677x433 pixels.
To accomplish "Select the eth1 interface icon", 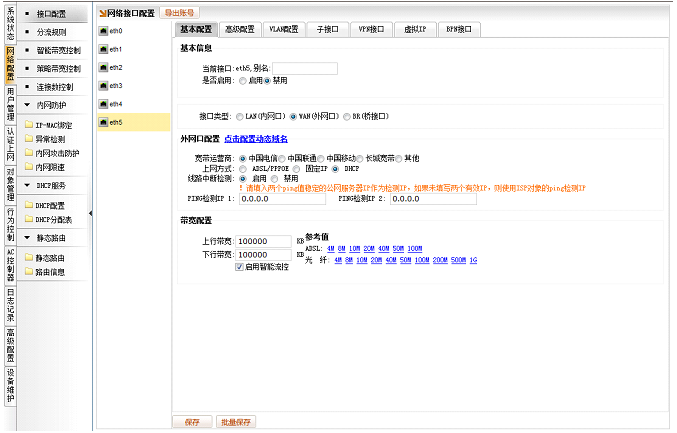I will click(103, 49).
